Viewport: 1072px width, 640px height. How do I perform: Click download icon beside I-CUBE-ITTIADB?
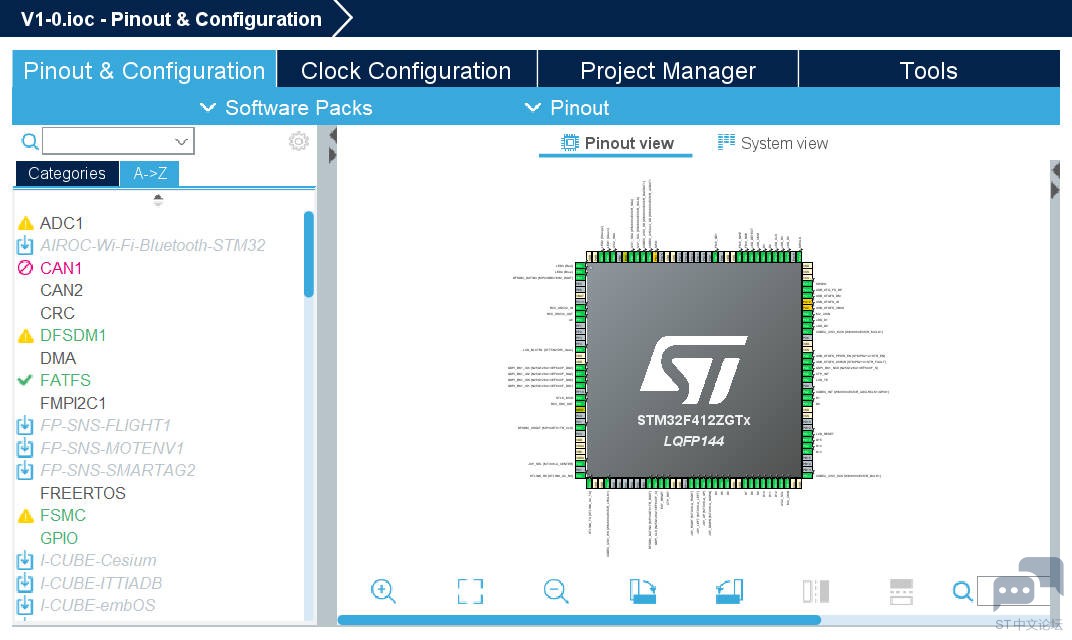(25, 583)
